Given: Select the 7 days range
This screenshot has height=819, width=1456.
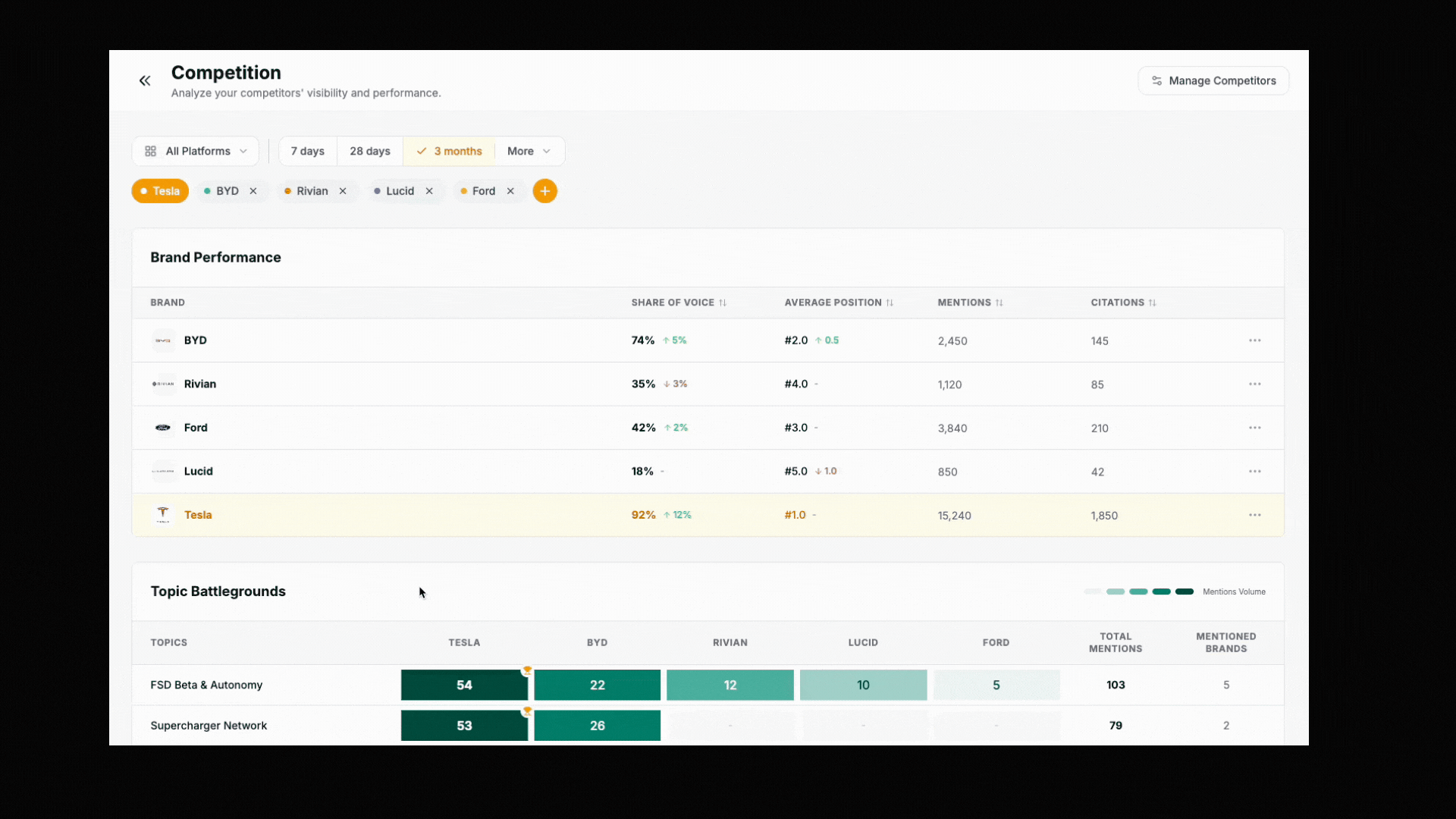Looking at the screenshot, I should click(307, 151).
